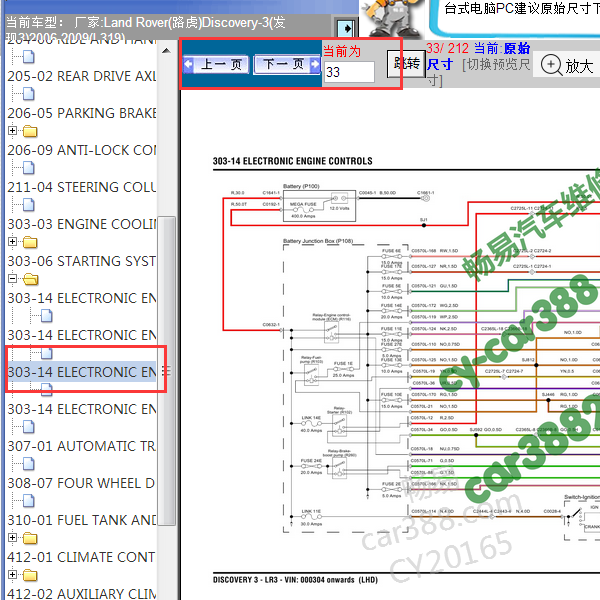Open folder icon below 206-05 PARKING BRAKE
Viewport: 600px width, 600px height.
(30, 131)
